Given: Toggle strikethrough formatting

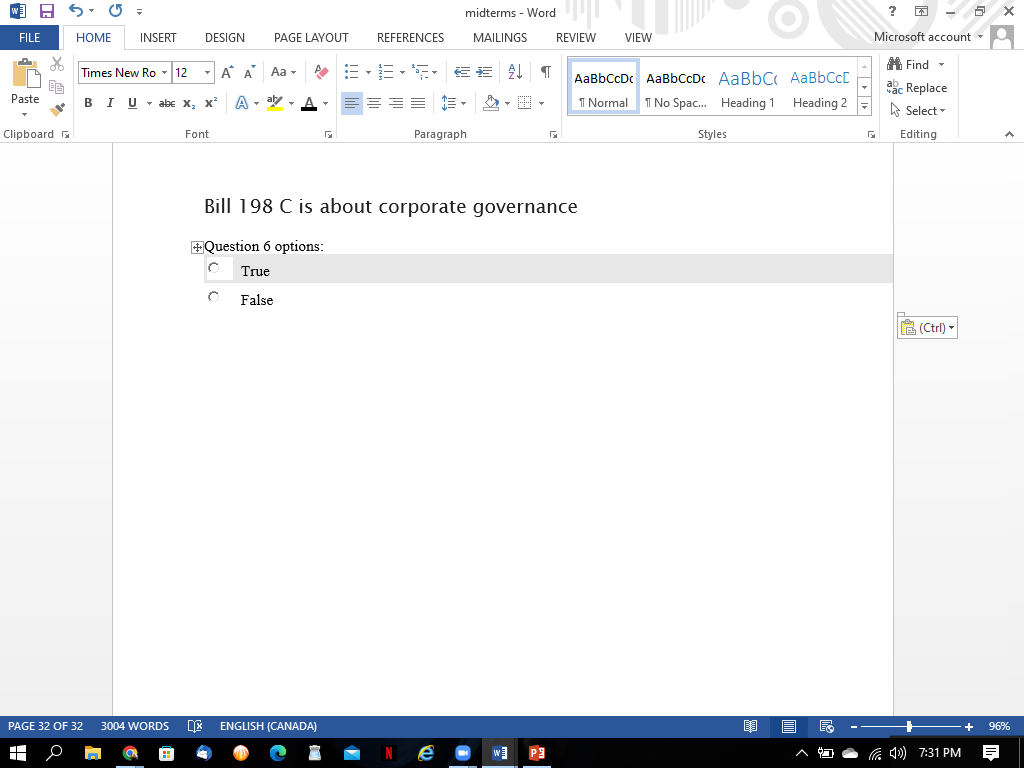Looking at the screenshot, I should [x=166, y=102].
